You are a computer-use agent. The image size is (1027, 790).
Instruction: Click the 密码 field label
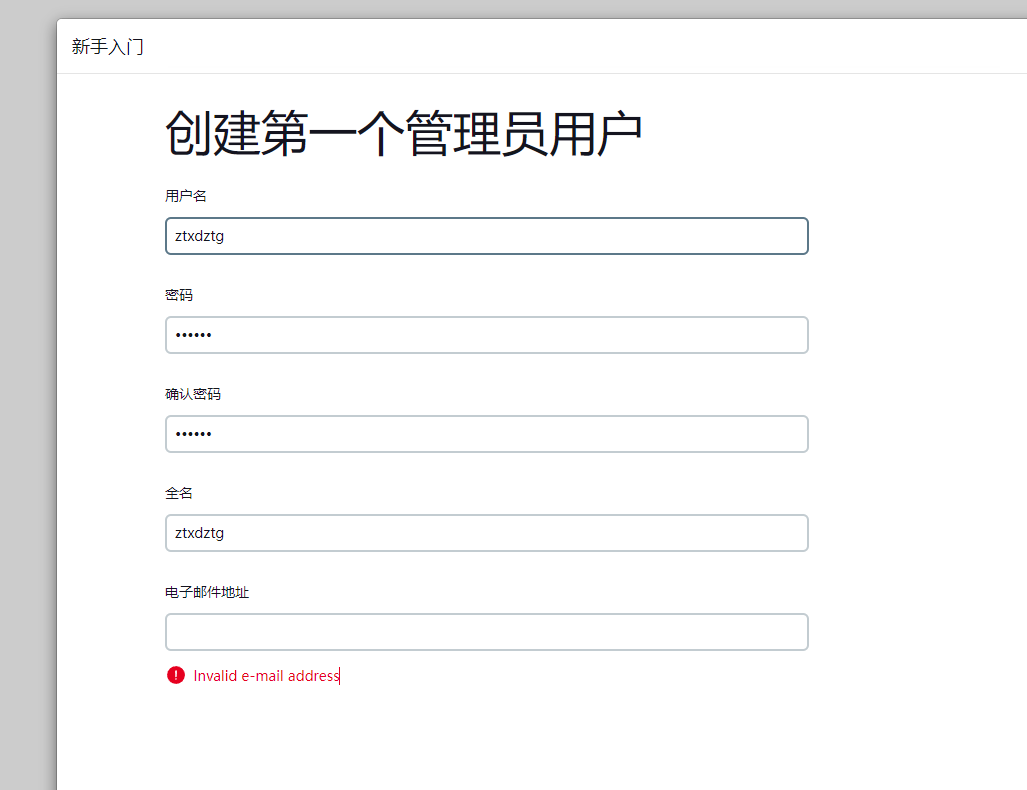(179, 295)
